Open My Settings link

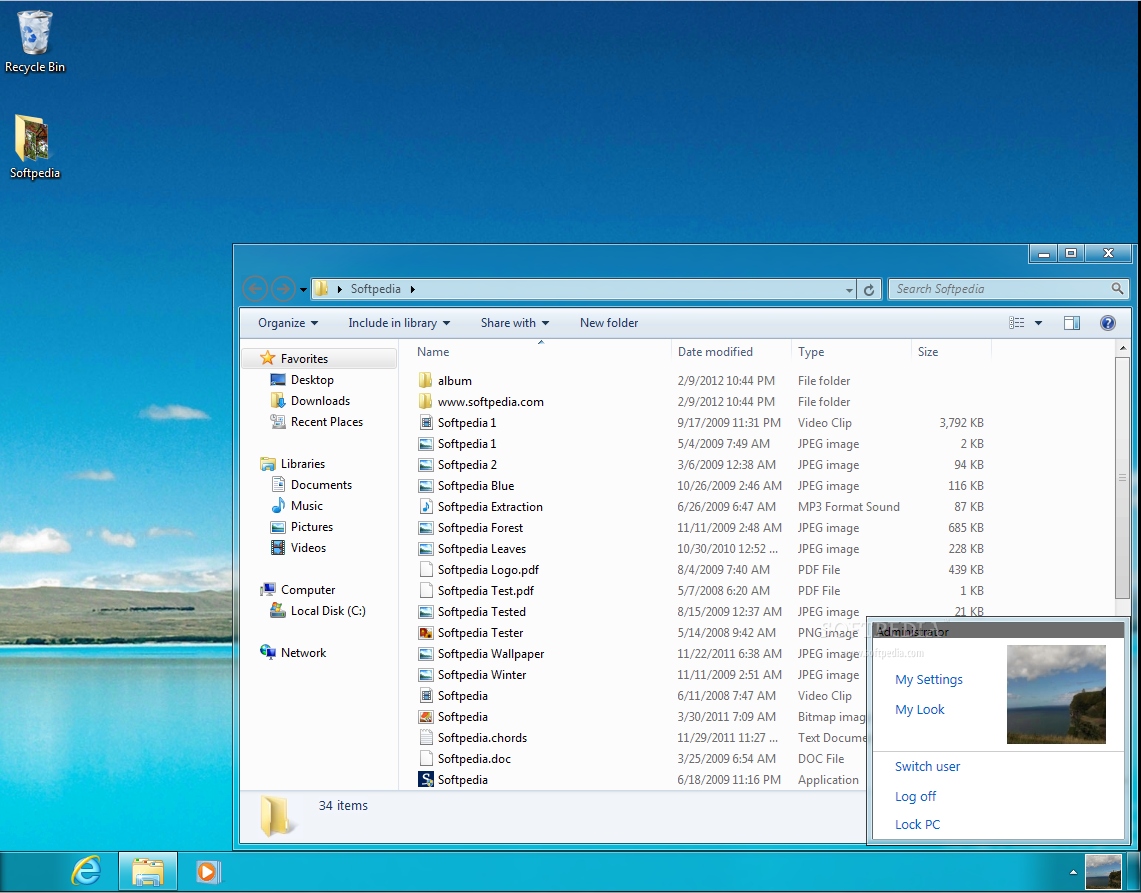pyautogui.click(x=929, y=680)
